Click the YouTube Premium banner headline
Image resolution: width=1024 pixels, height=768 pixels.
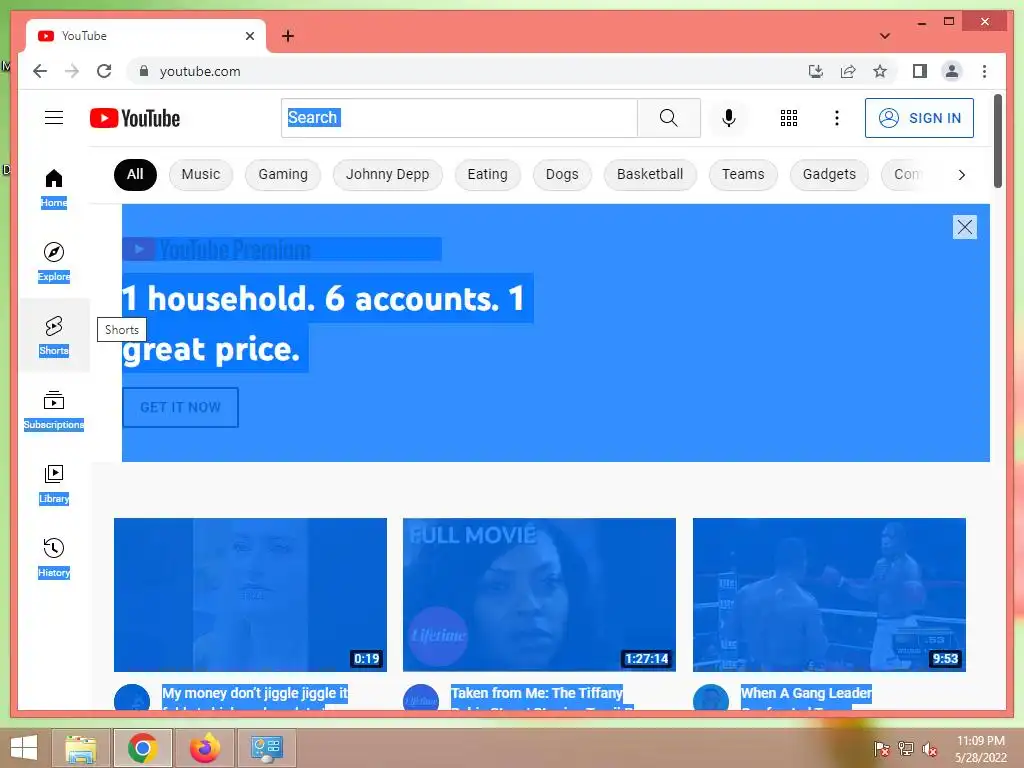tap(327, 323)
